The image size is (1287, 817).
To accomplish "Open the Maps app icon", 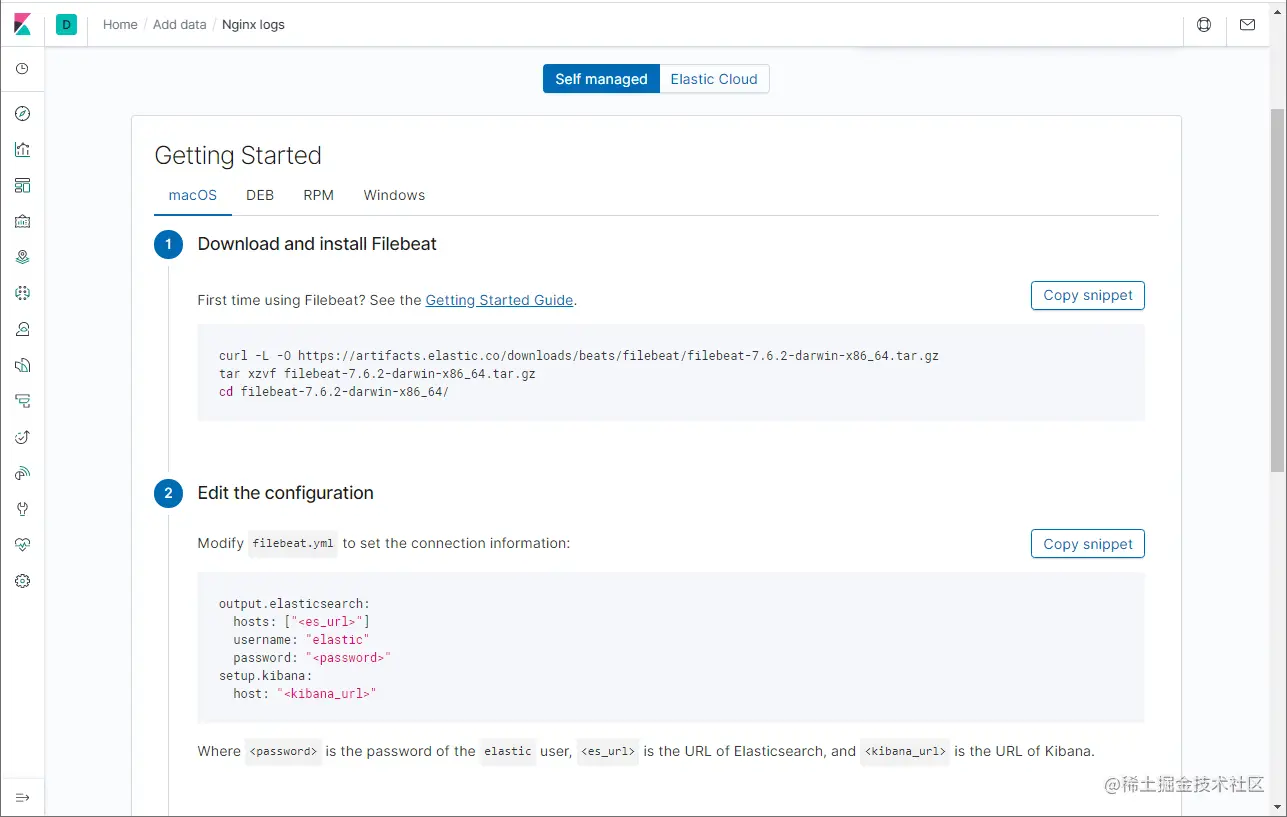I will pos(23,257).
